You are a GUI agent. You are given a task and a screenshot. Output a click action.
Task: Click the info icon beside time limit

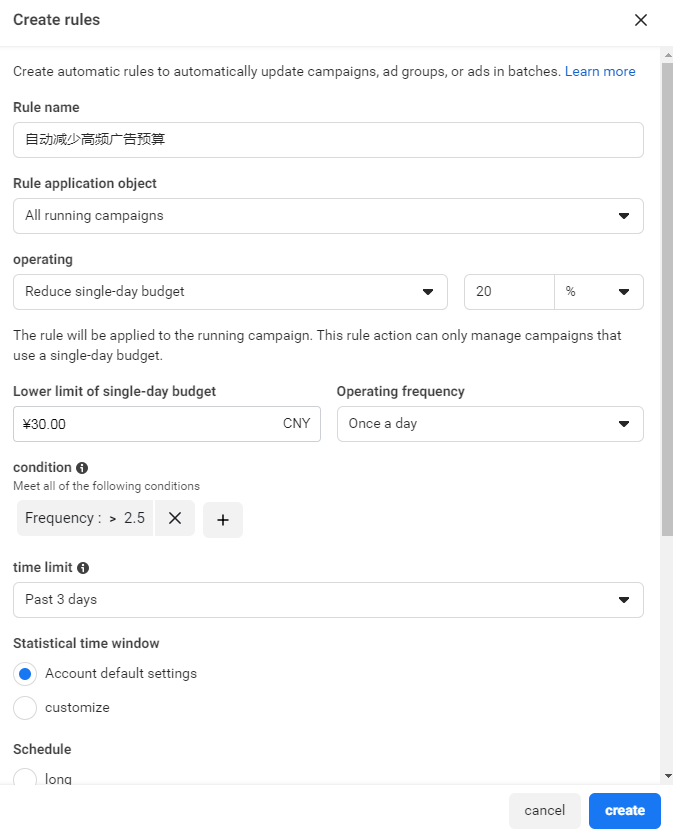83,567
